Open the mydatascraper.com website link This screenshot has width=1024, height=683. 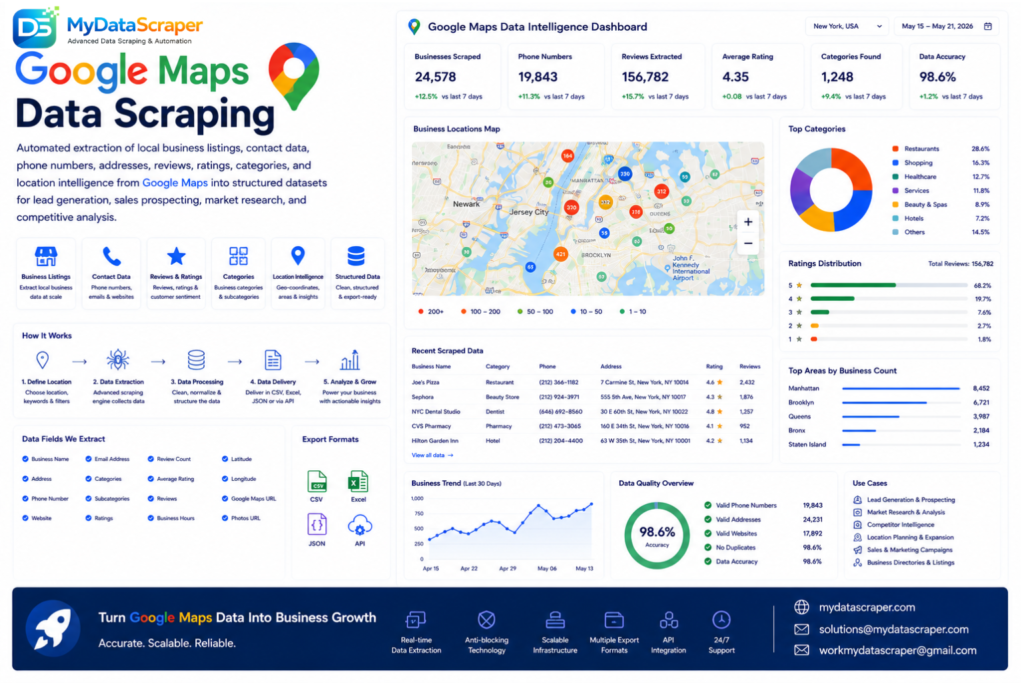pyautogui.click(x=867, y=607)
